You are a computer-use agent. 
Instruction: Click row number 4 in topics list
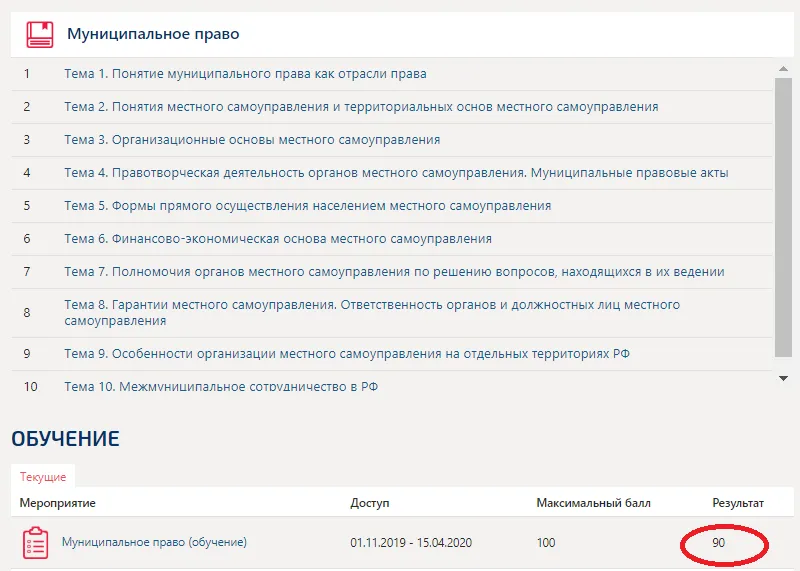(x=27, y=172)
